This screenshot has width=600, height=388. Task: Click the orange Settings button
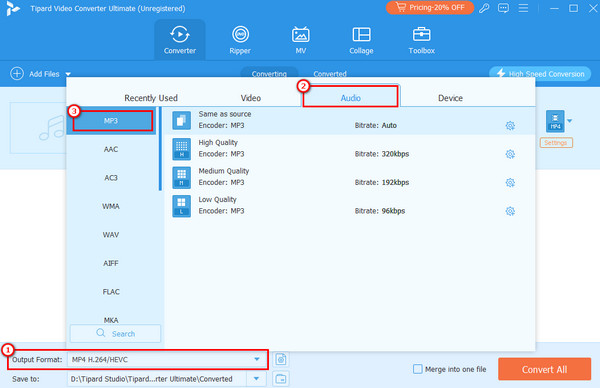556,142
